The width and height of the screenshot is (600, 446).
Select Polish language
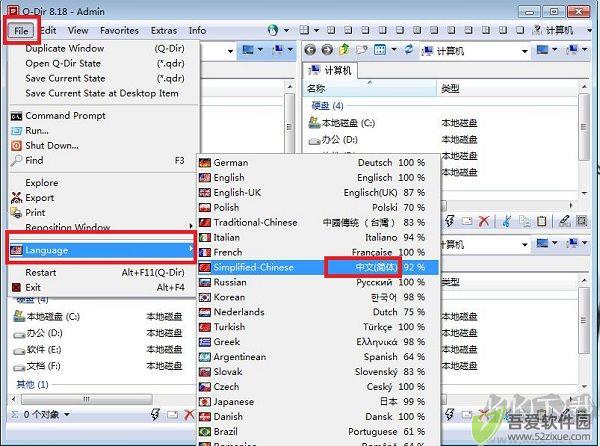[x=318, y=207]
